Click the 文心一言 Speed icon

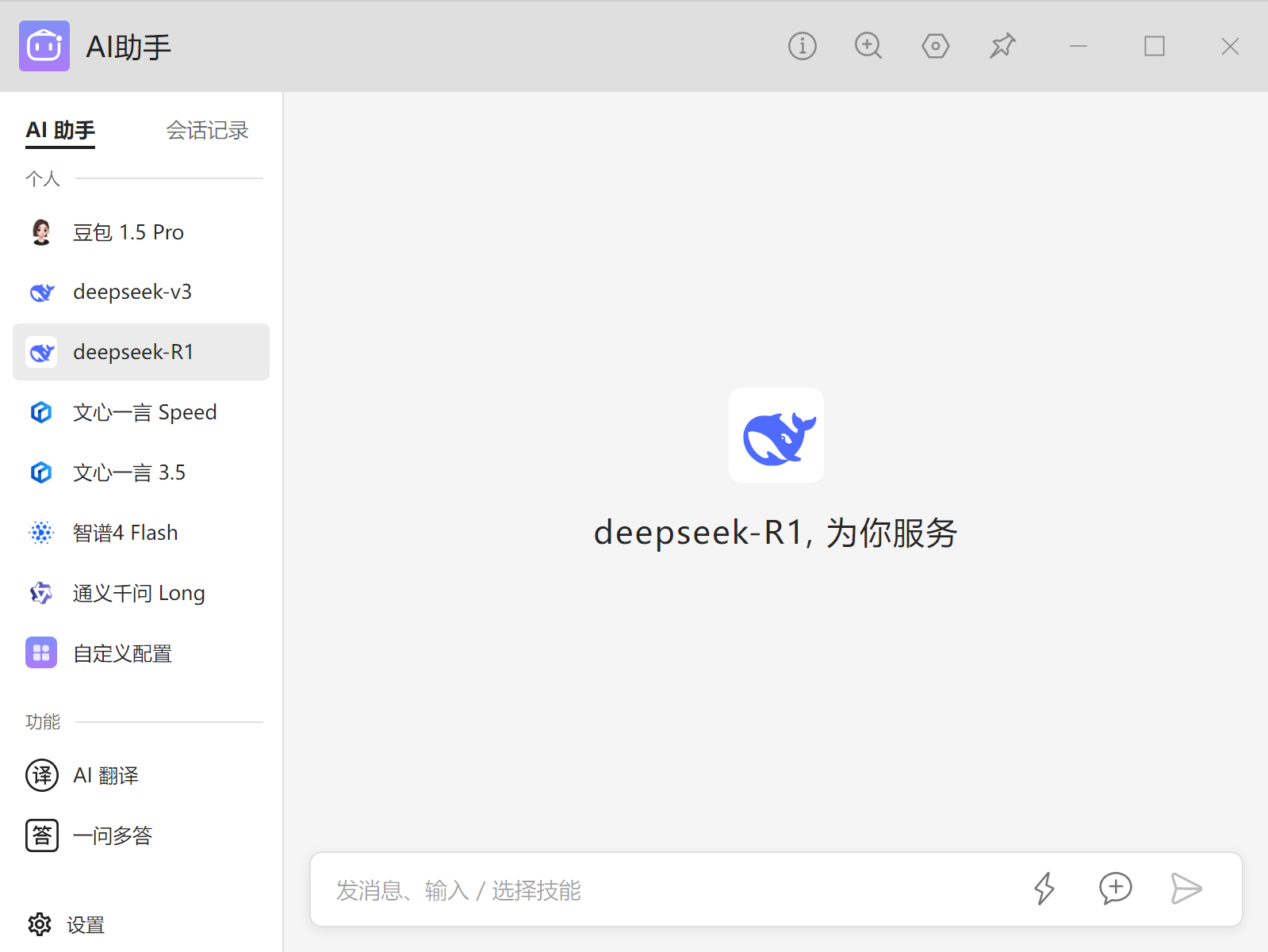(41, 412)
